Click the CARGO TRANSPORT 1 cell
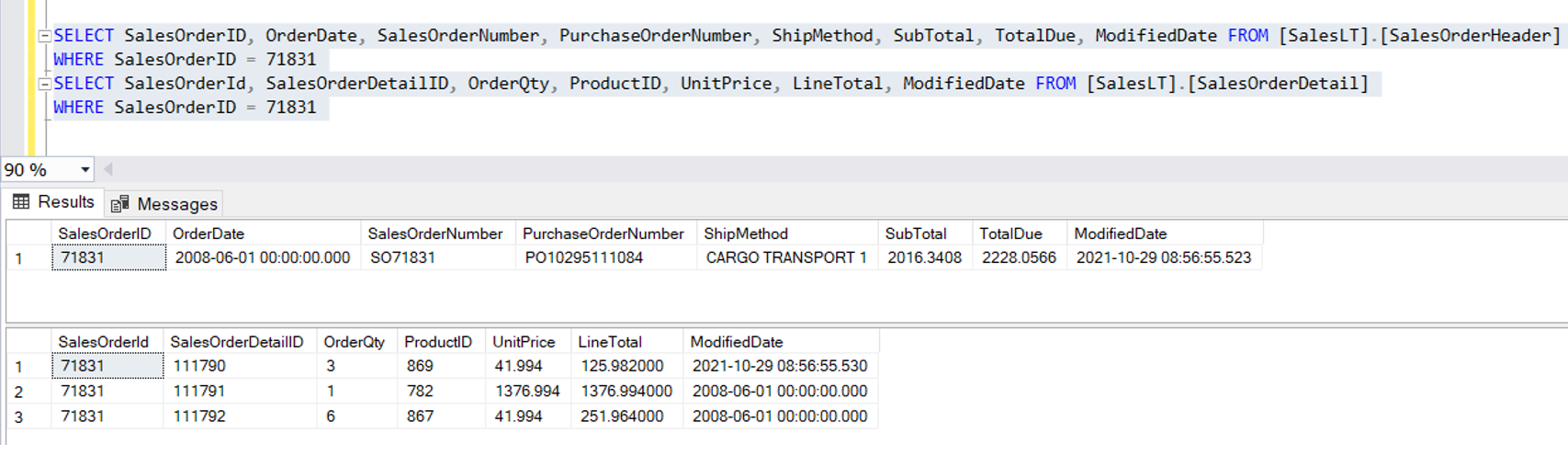The height and width of the screenshot is (467, 1568). point(786,257)
